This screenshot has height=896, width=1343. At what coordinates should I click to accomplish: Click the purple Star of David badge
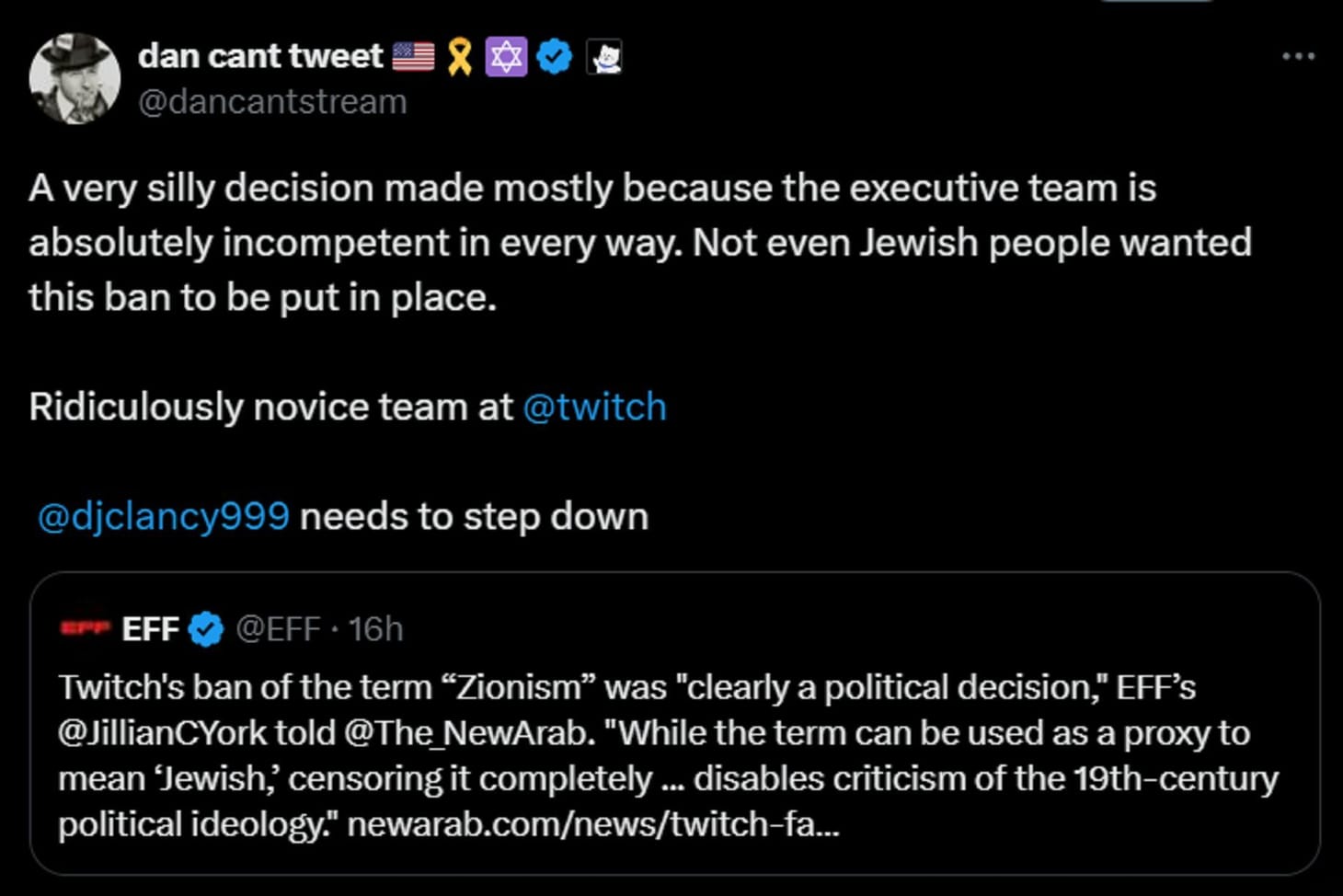[x=506, y=55]
